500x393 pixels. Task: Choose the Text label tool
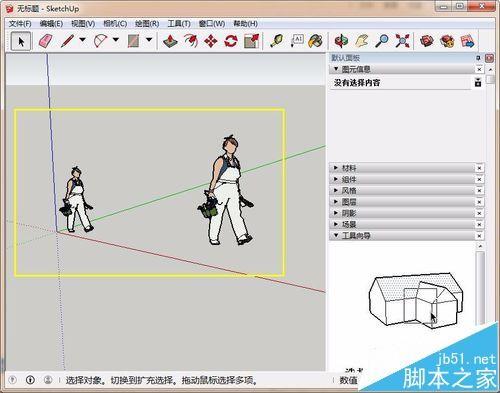click(297, 41)
